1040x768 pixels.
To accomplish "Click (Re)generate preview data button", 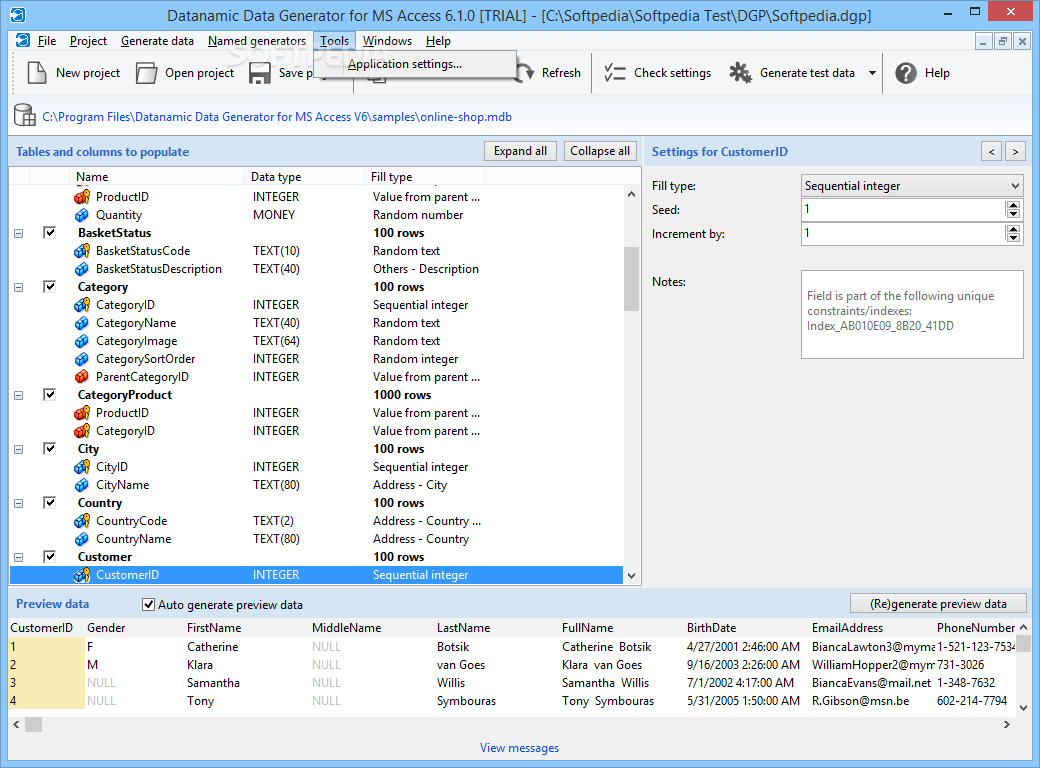I will (938, 604).
